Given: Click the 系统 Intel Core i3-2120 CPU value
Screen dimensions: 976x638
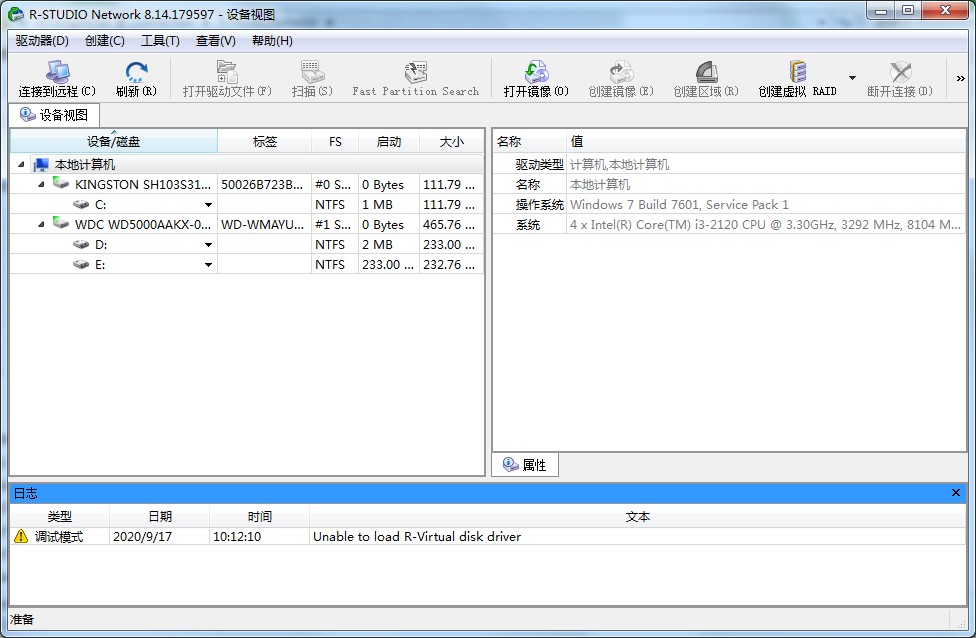Looking at the screenshot, I should pyautogui.click(x=765, y=224).
